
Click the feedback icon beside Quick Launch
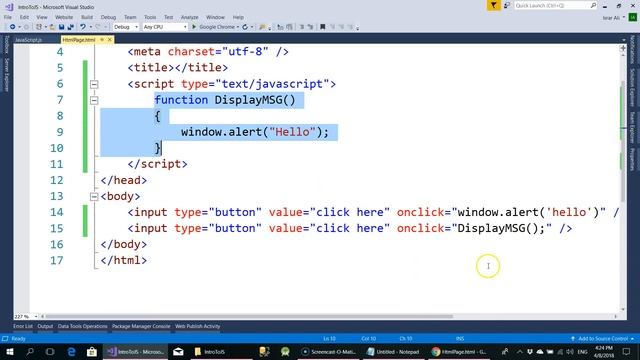click(507, 5)
